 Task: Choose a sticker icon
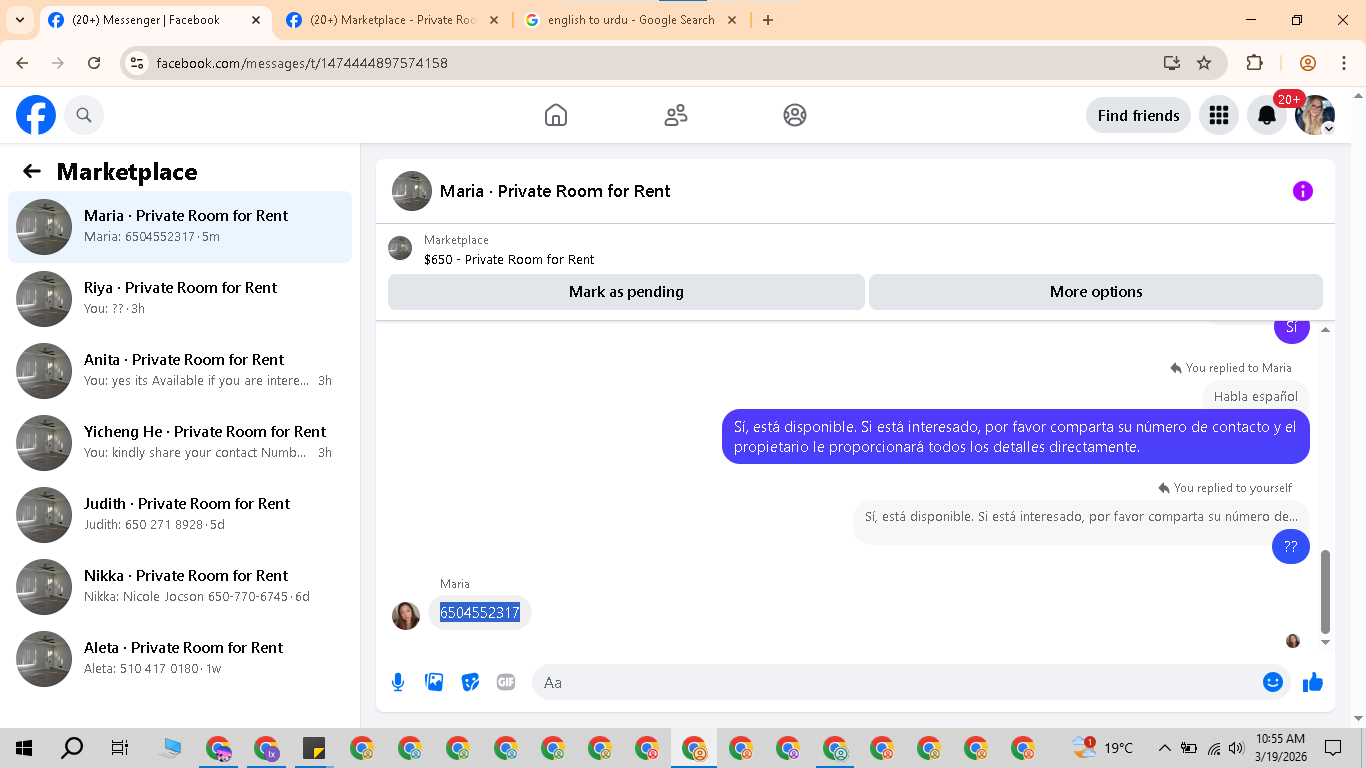[470, 682]
